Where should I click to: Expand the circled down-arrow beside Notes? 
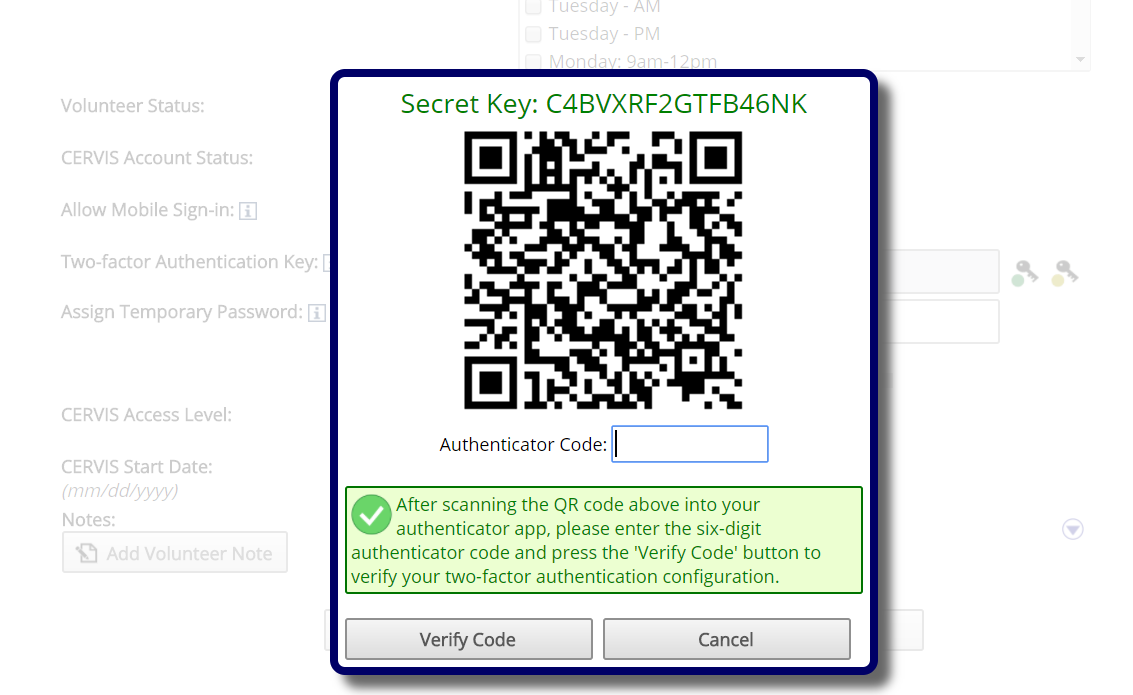pos(1072,530)
